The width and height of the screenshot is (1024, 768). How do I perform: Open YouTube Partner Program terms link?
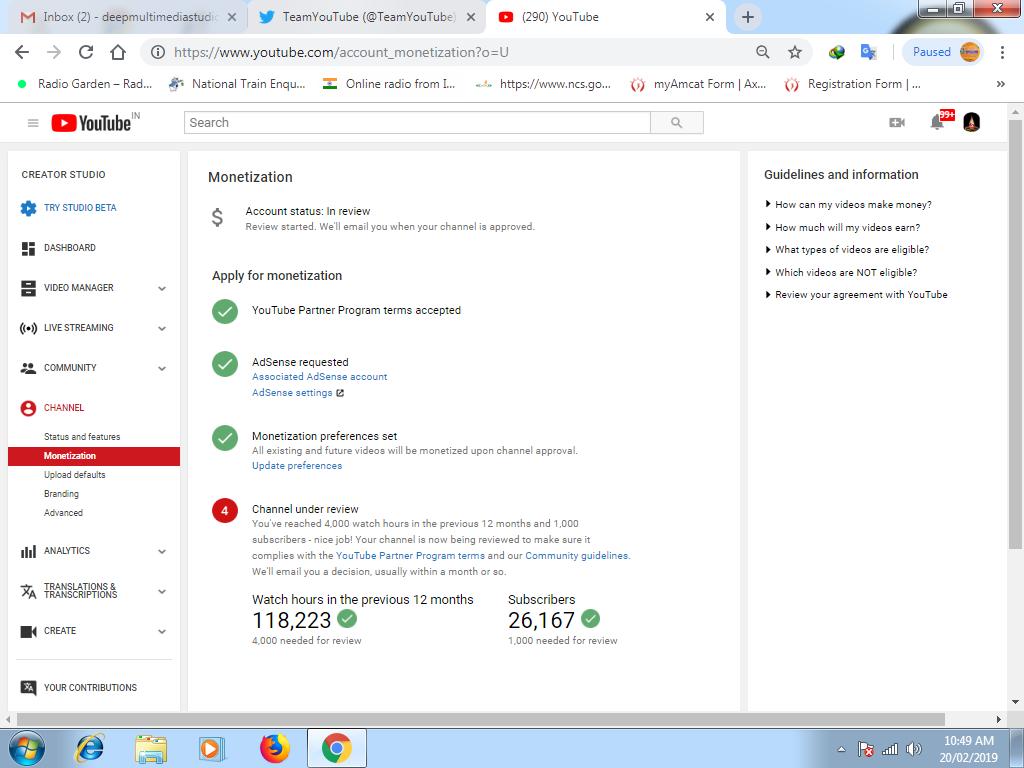click(x=410, y=556)
